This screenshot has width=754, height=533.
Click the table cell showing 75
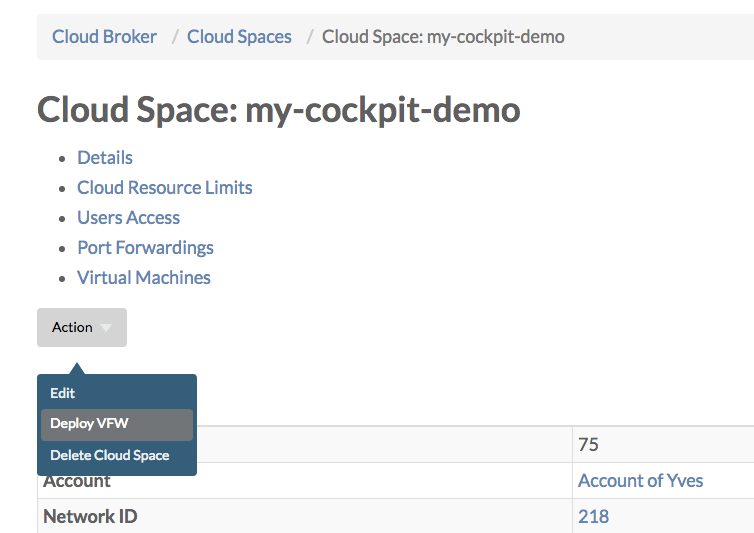click(x=588, y=444)
